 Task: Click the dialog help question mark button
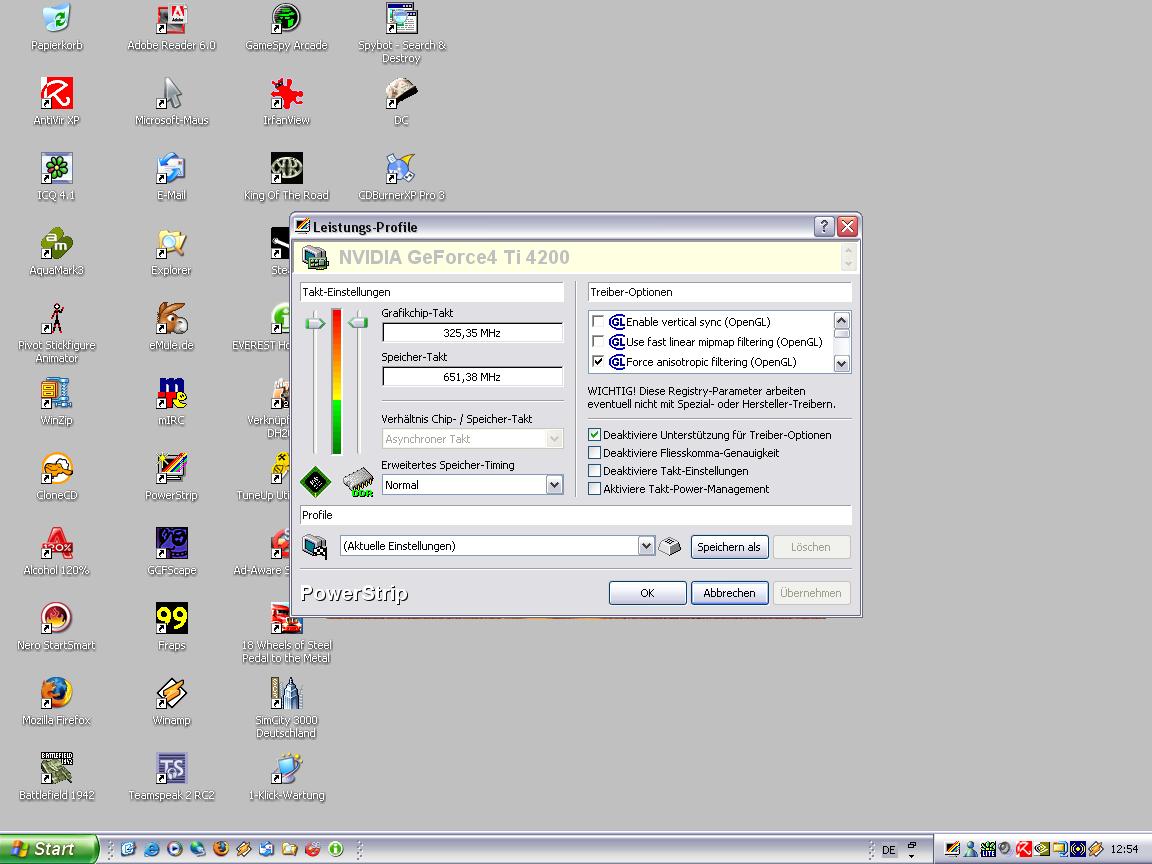coord(824,226)
